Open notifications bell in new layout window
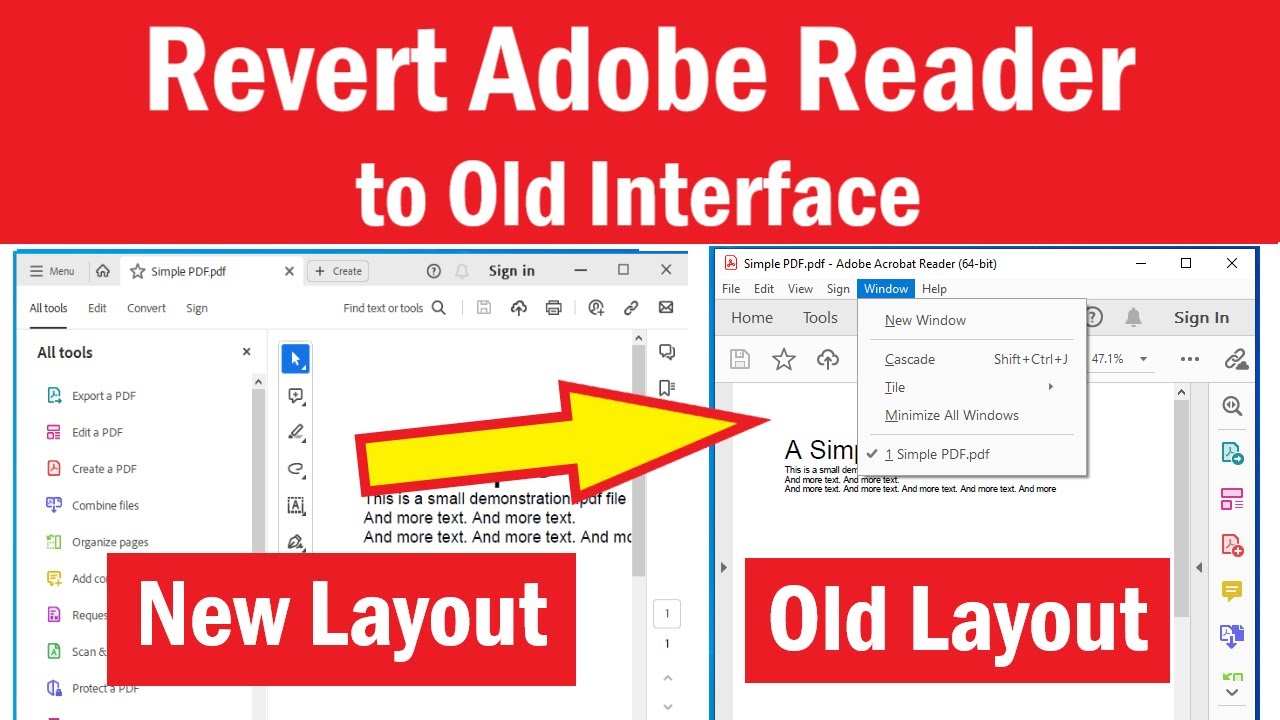The width and height of the screenshot is (1280, 720). [462, 271]
